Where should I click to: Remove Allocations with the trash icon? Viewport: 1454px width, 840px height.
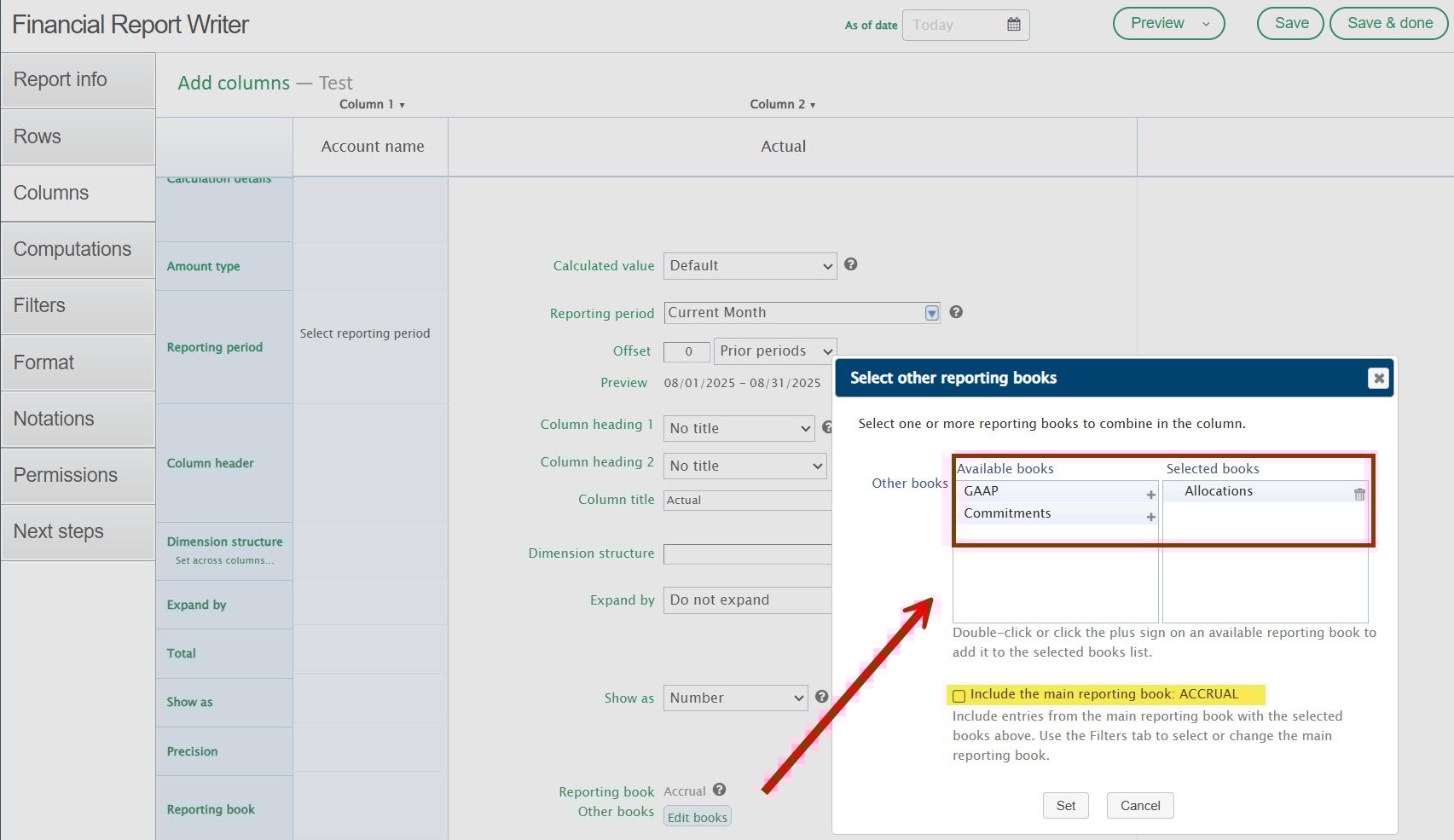(x=1358, y=493)
